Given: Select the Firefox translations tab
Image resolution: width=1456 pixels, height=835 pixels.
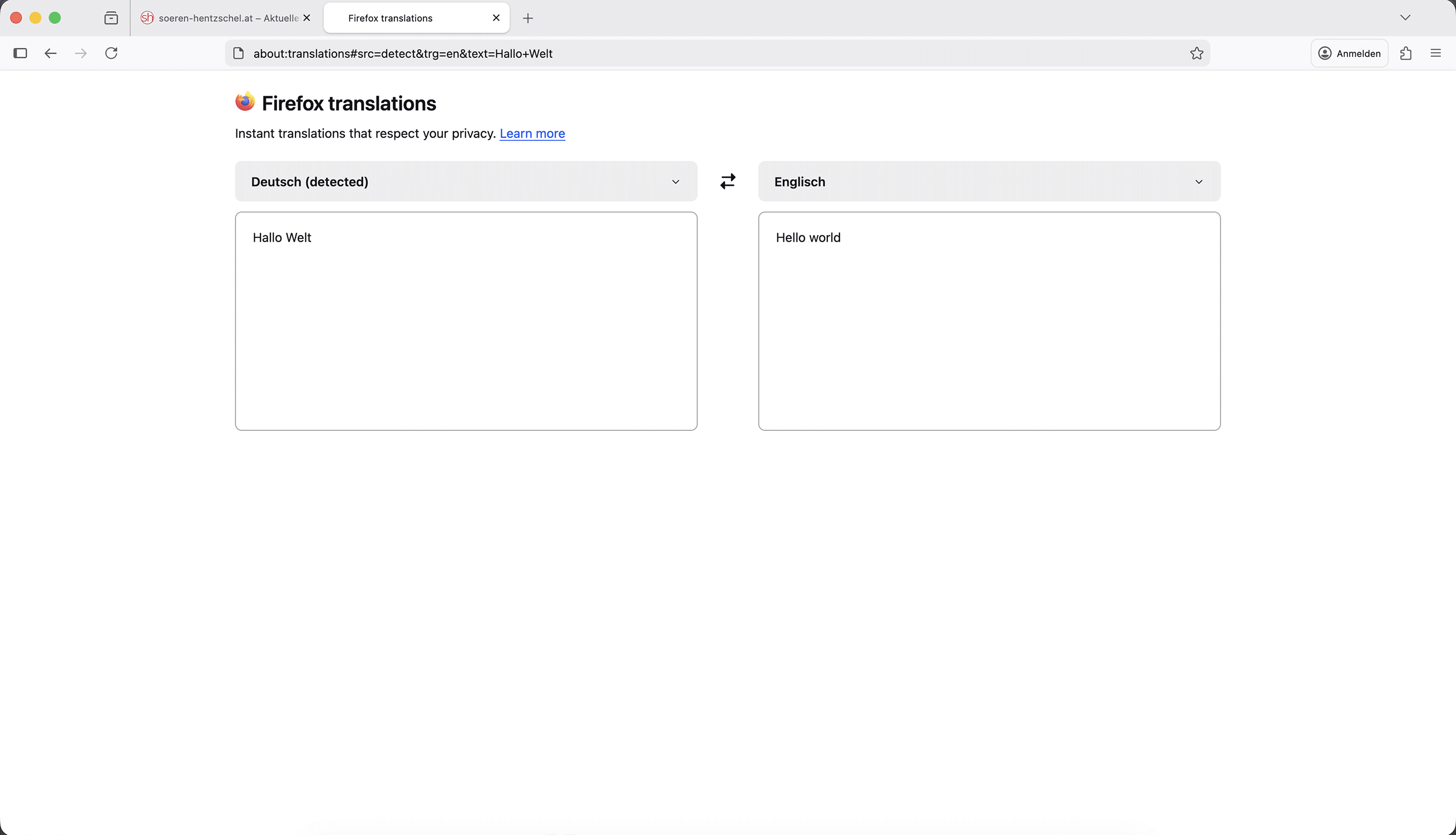Looking at the screenshot, I should click(x=401, y=18).
